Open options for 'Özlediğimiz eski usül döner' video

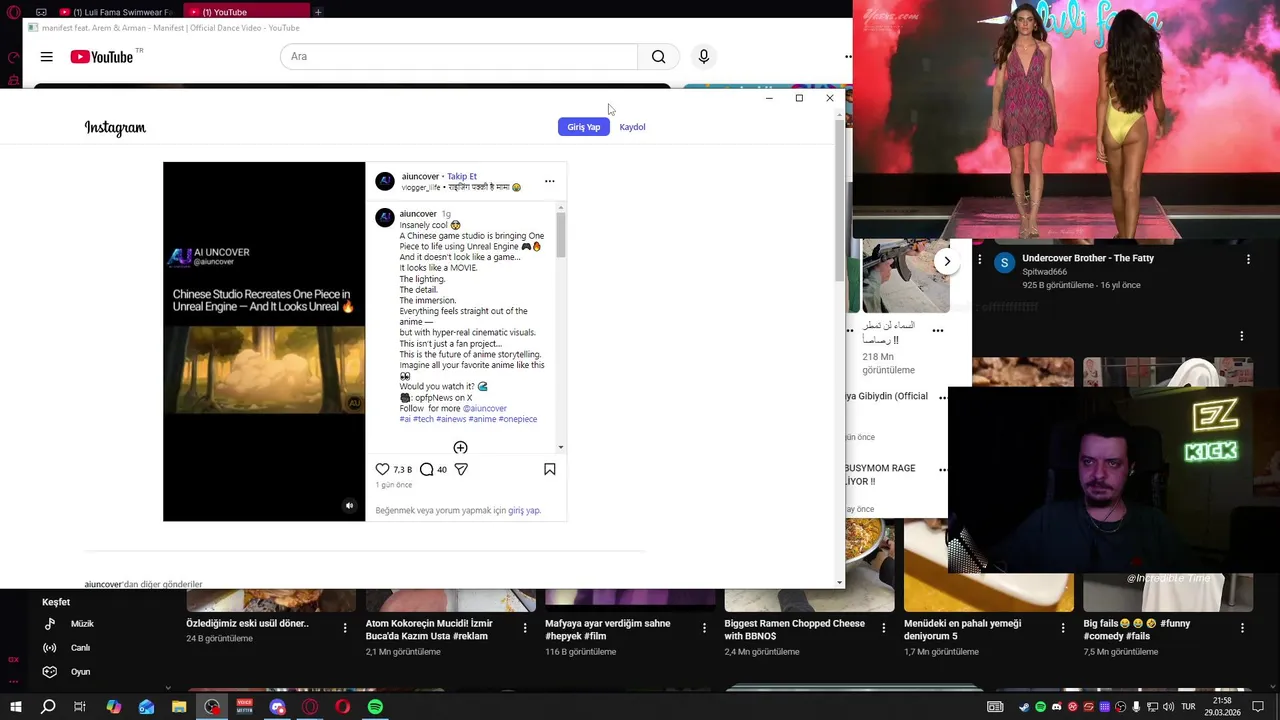click(345, 628)
